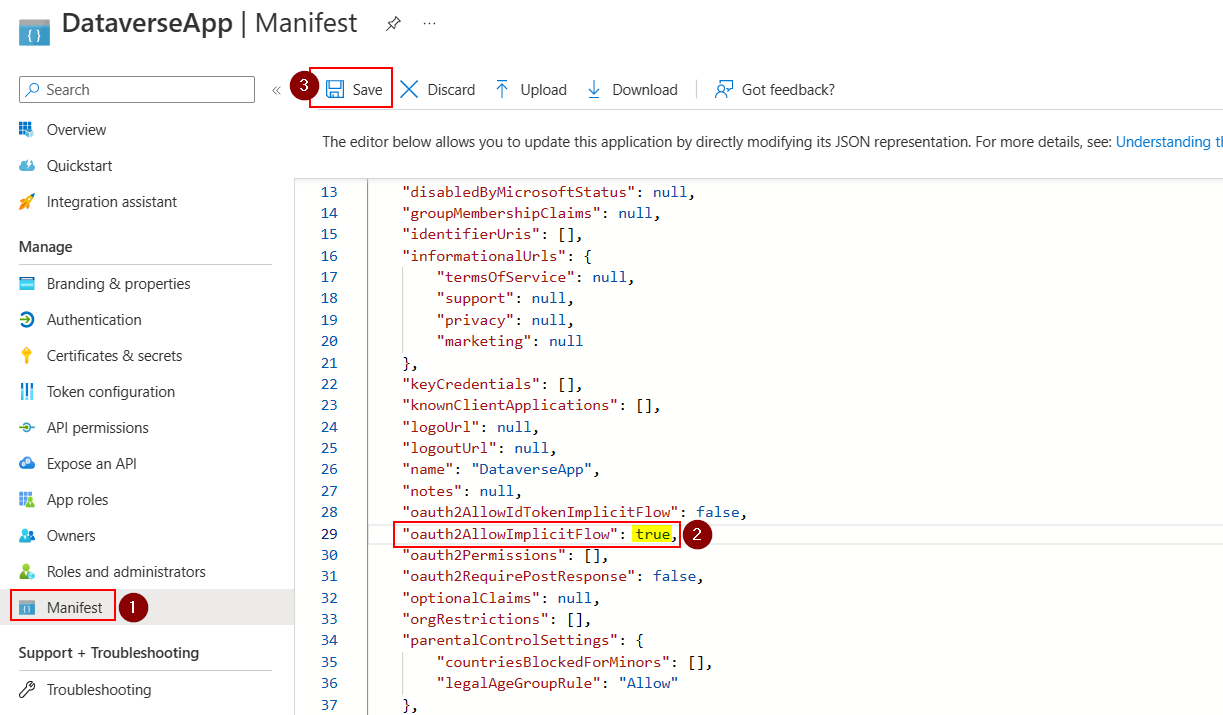1223x715 pixels.
Task: Select the Token configuration icon
Action: point(28,391)
